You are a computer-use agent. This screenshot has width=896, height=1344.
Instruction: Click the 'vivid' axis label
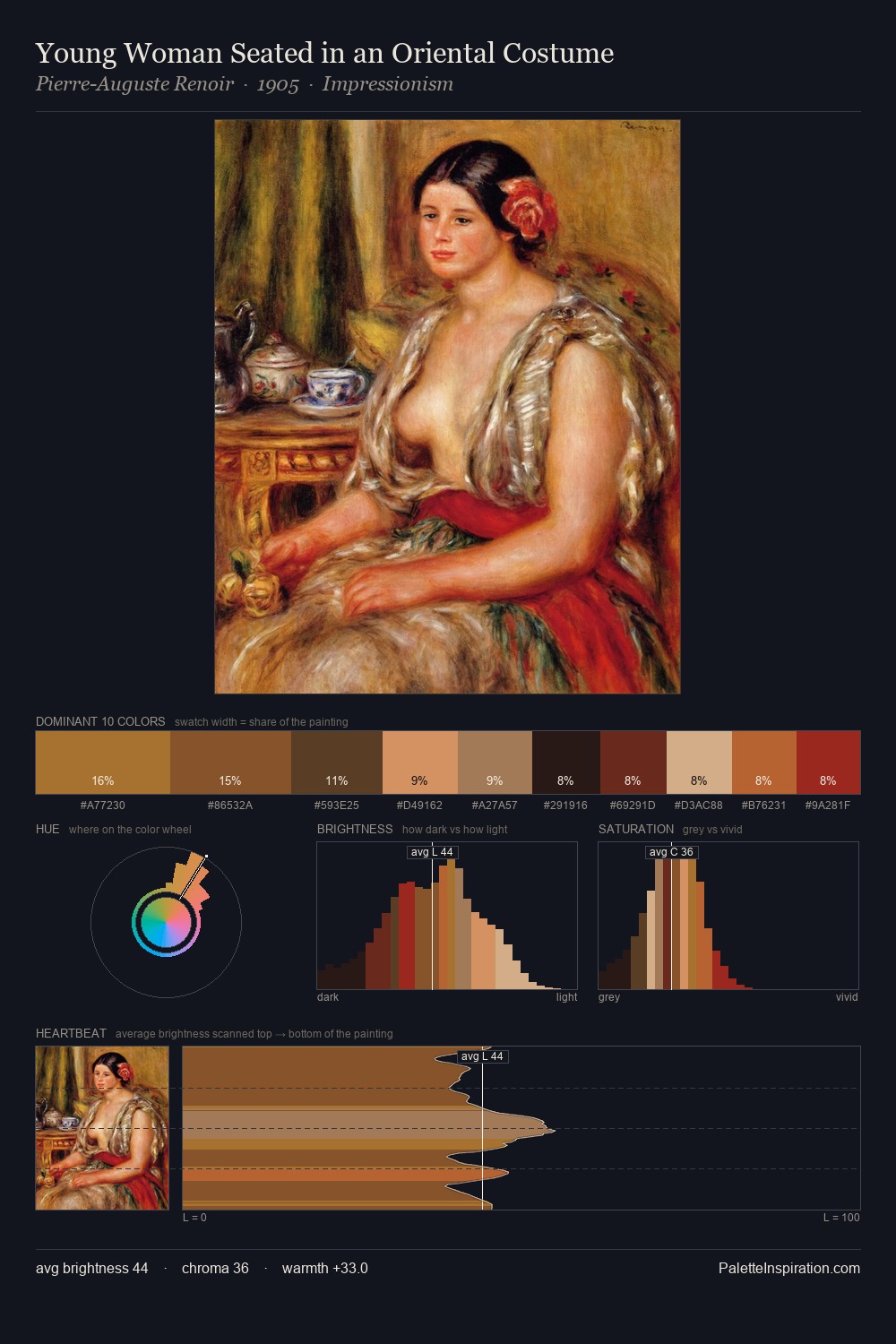[847, 997]
